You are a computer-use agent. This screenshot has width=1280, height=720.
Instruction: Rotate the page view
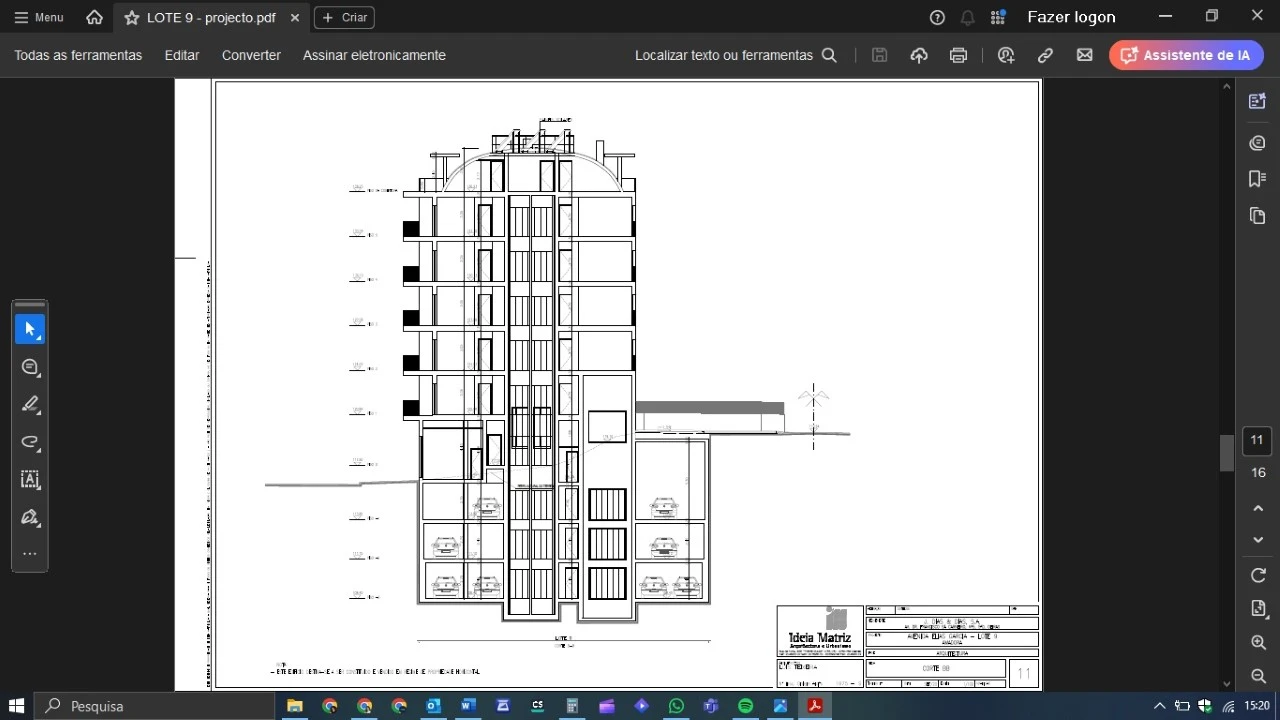tap(1258, 575)
